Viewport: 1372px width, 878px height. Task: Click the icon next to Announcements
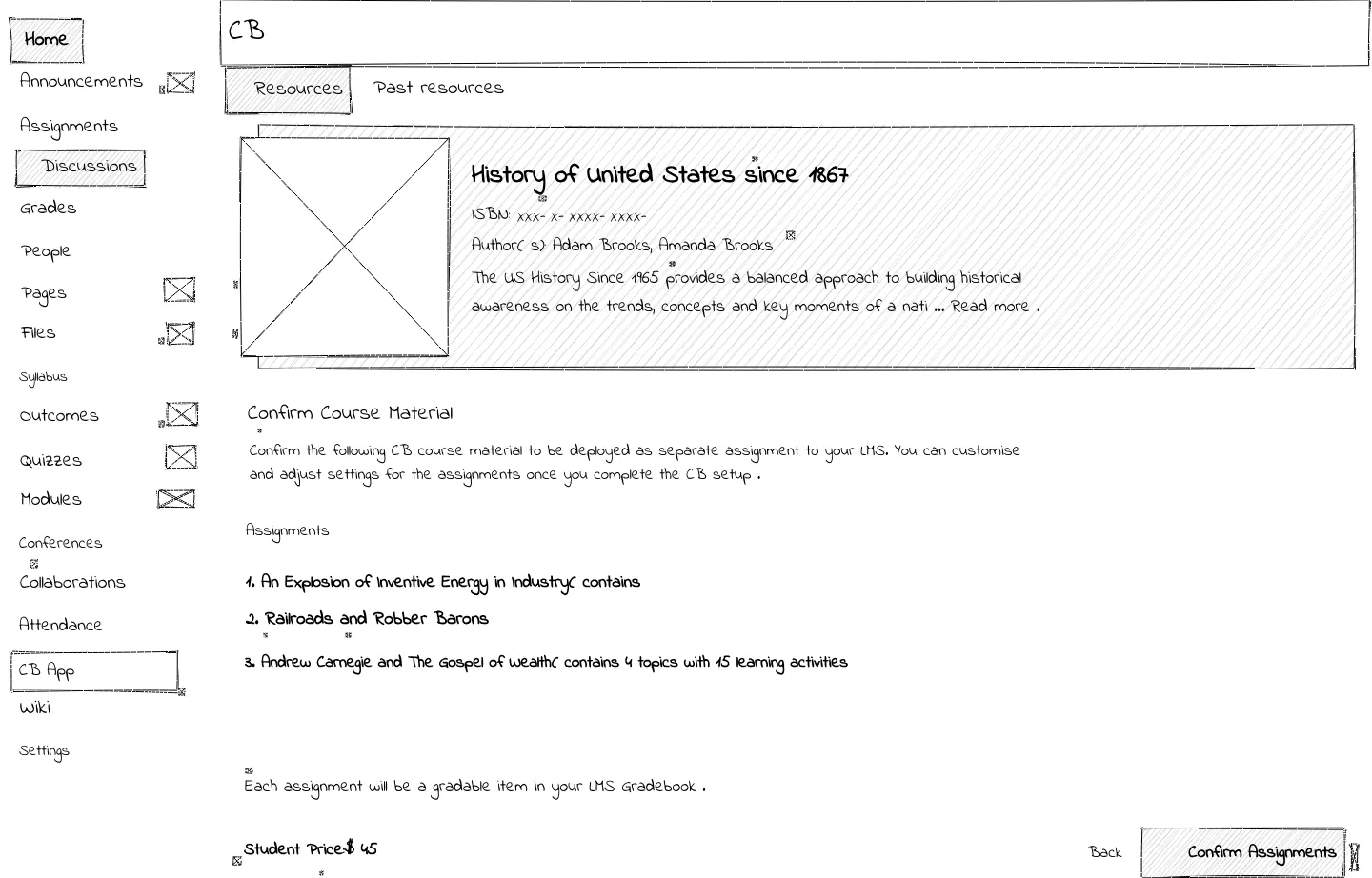pos(180,84)
